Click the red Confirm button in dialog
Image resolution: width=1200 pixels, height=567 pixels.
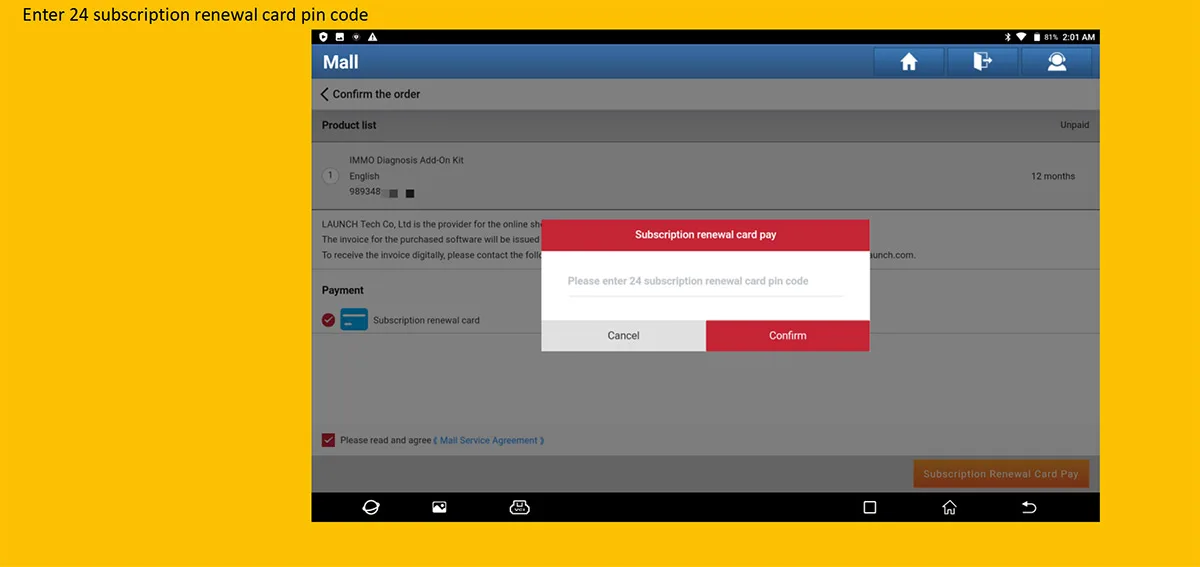pos(788,336)
